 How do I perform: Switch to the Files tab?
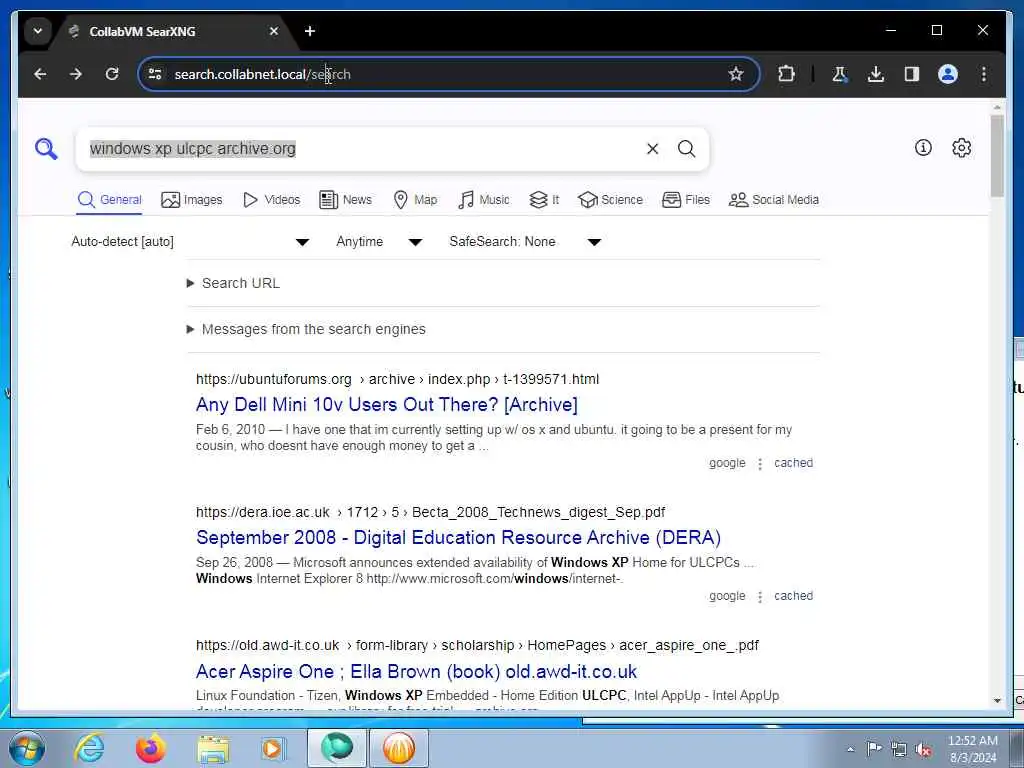[x=686, y=200]
